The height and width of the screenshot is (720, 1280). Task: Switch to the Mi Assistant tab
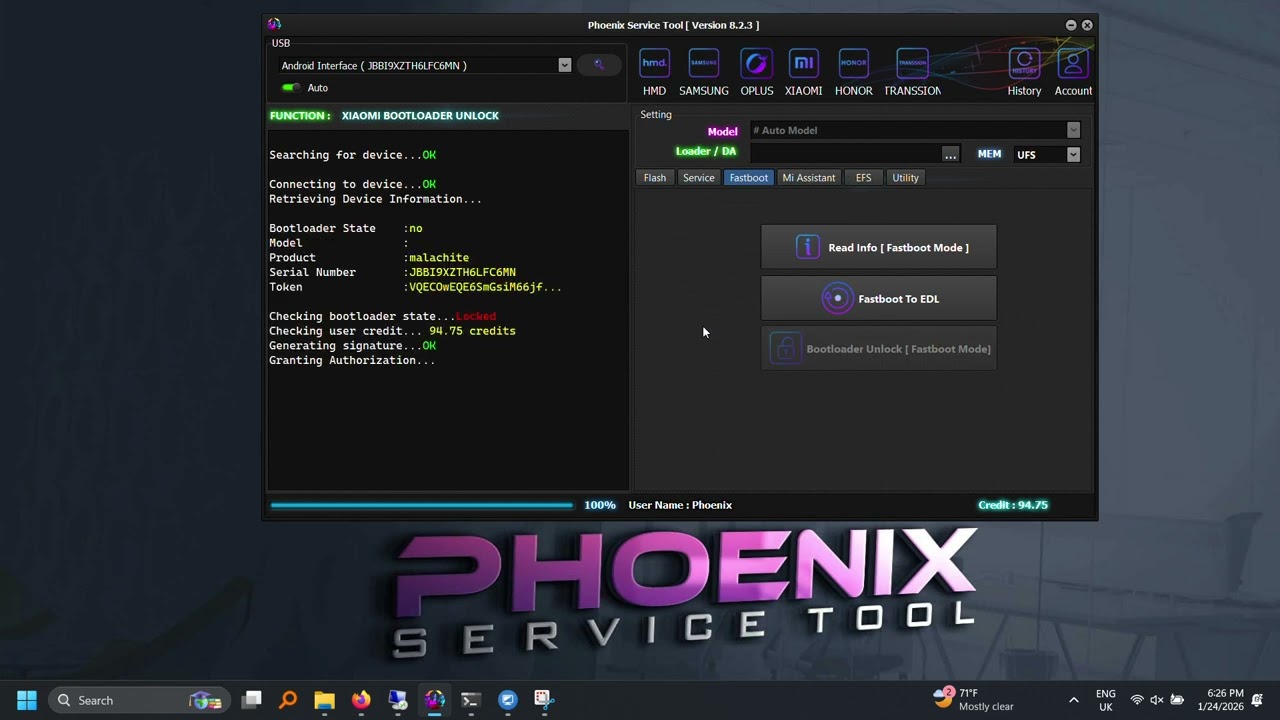pyautogui.click(x=809, y=178)
